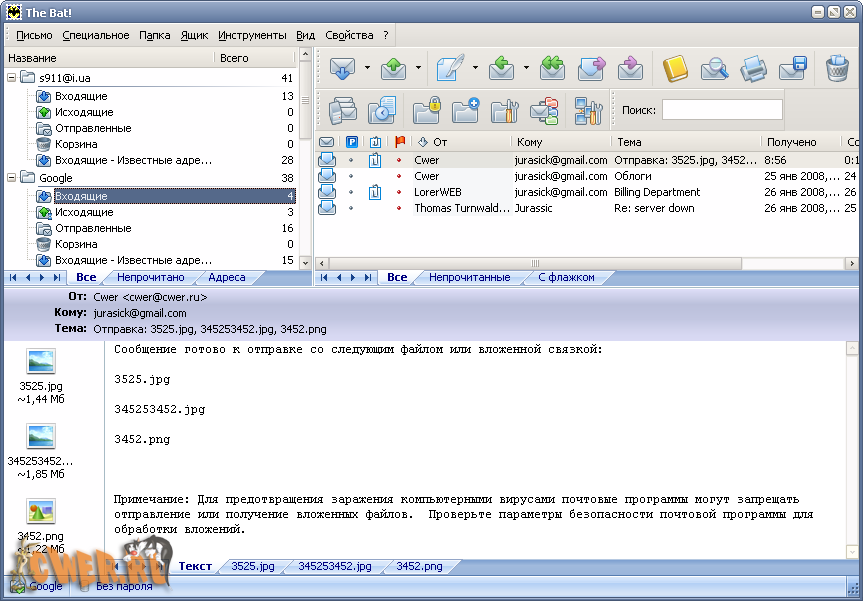Click the trash bin delete icon

[x=836, y=68]
